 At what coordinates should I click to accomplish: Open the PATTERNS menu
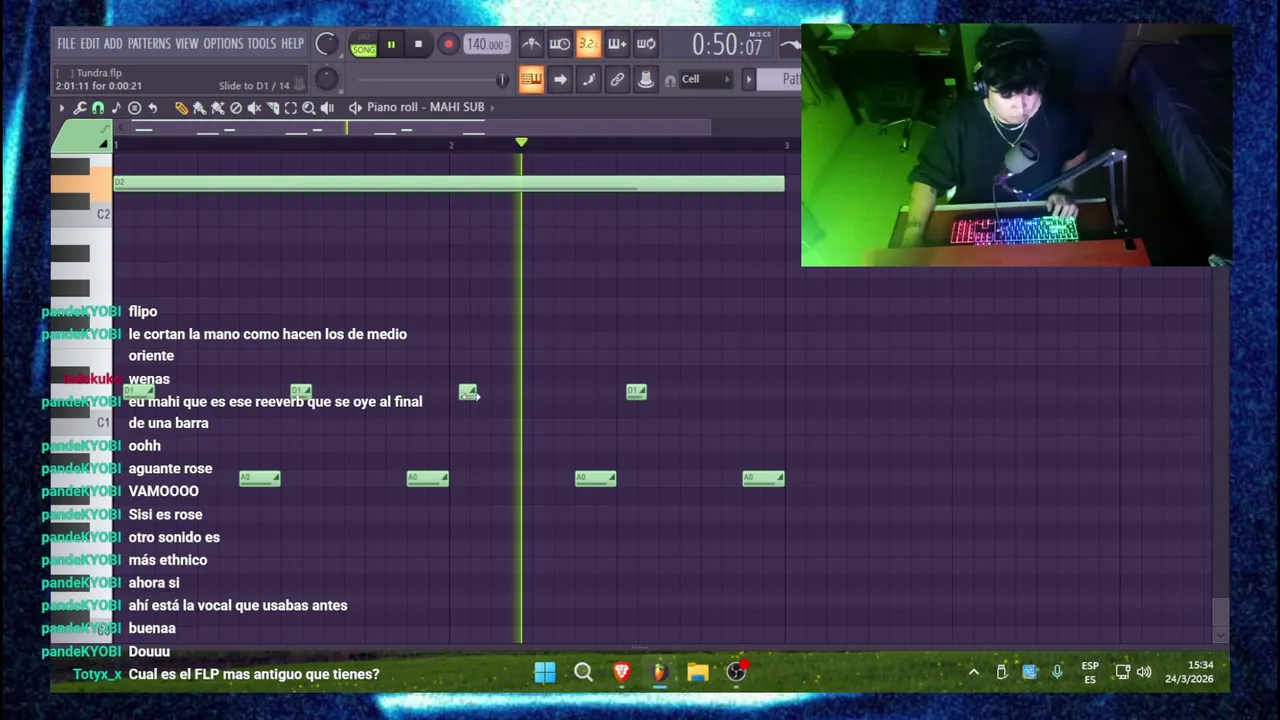149,44
